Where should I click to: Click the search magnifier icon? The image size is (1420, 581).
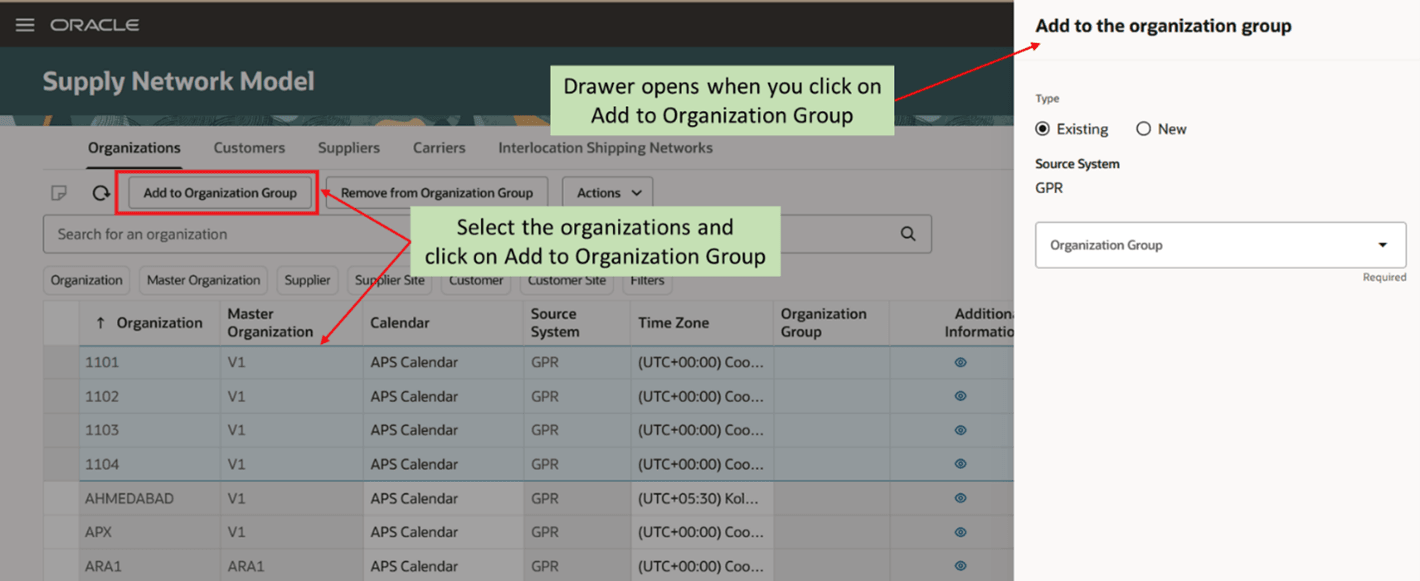[x=907, y=233]
